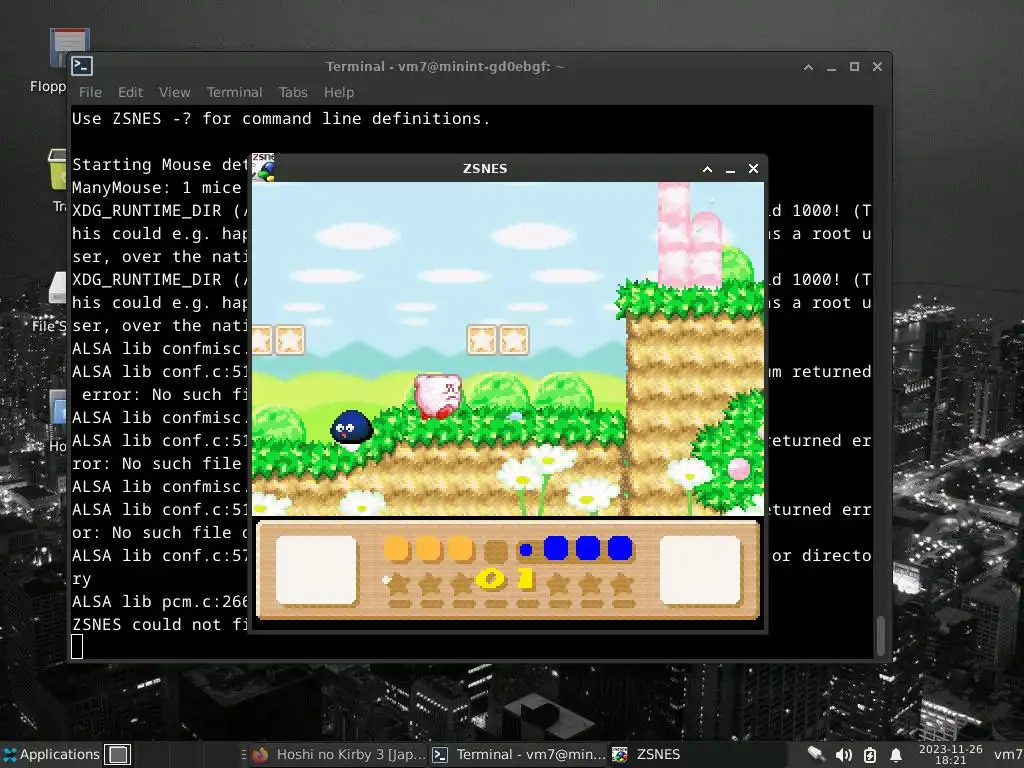Screen dimensions: 1024x768
Task: Click the clock showing 2023-11-26 18:21
Action: pos(950,754)
